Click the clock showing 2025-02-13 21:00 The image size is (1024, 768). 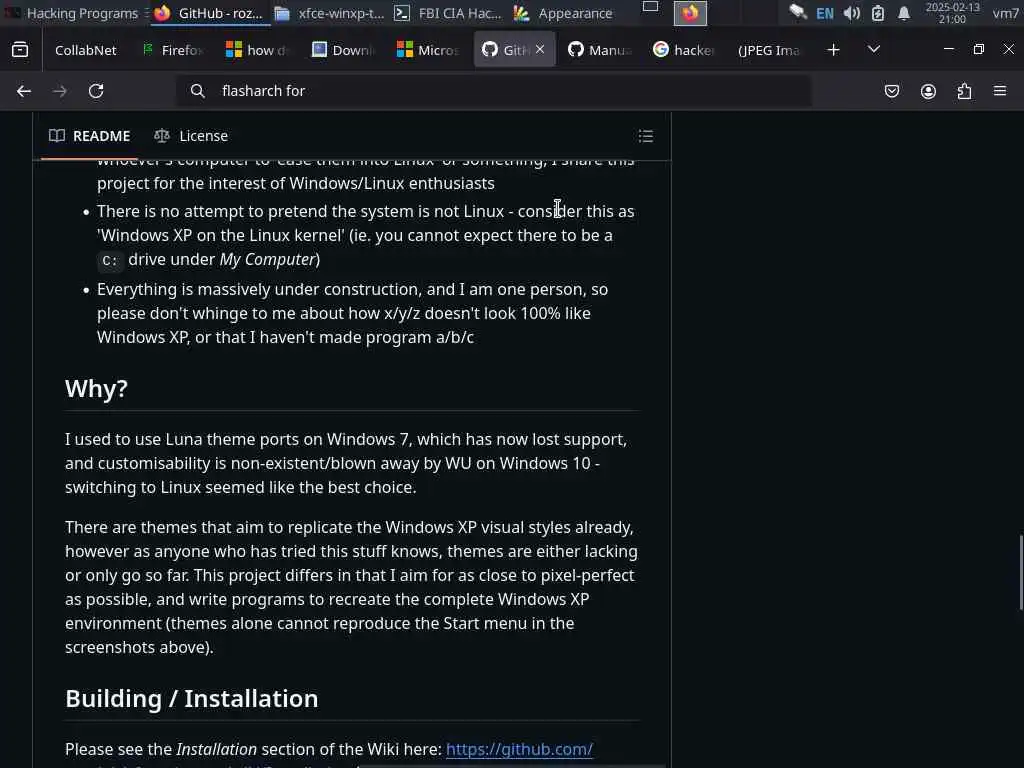(x=952, y=13)
